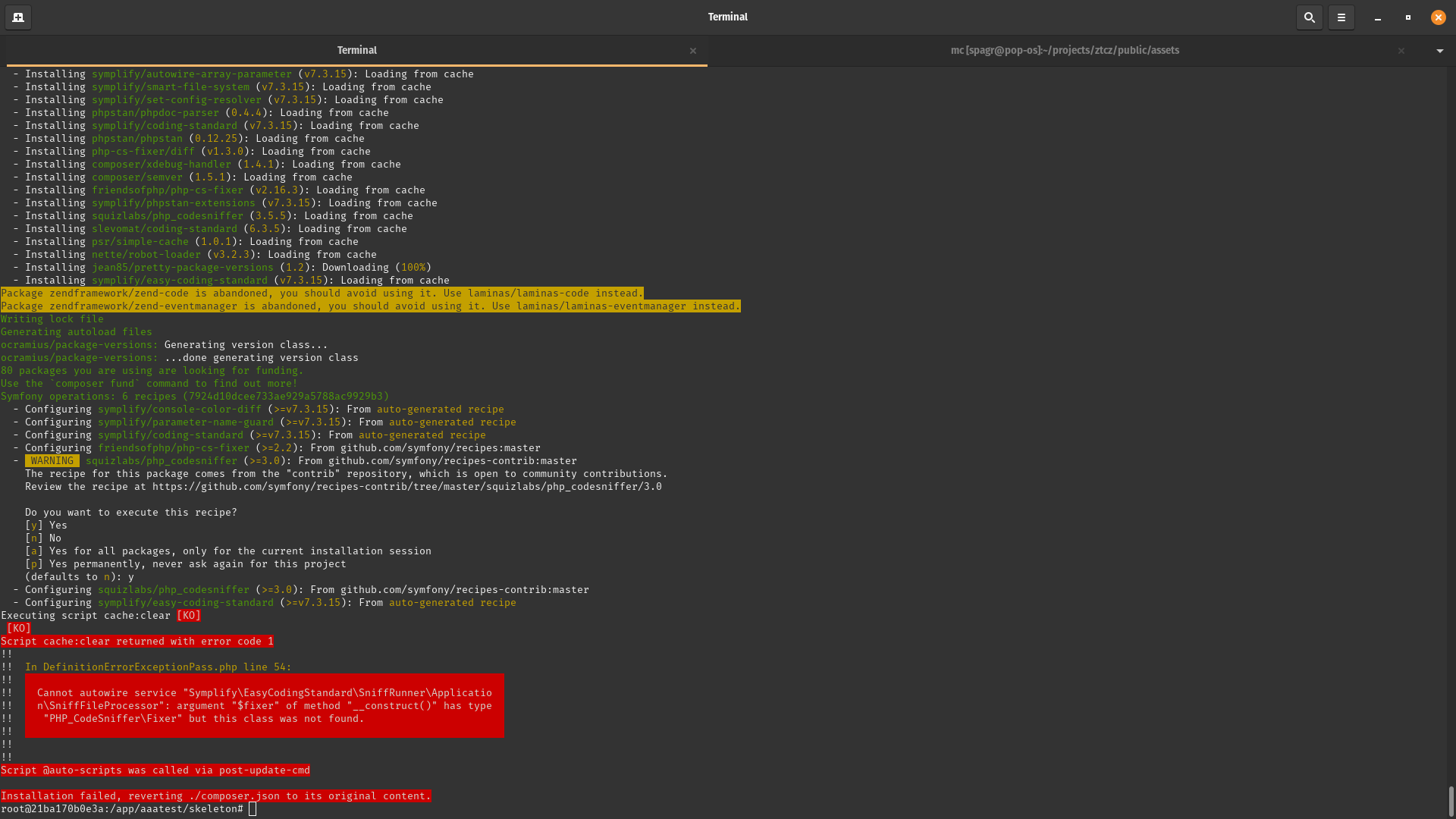The width and height of the screenshot is (1456, 819).
Task: Click 'Script @auto-scripts was called via post-update-cmd'
Action: [155, 770]
